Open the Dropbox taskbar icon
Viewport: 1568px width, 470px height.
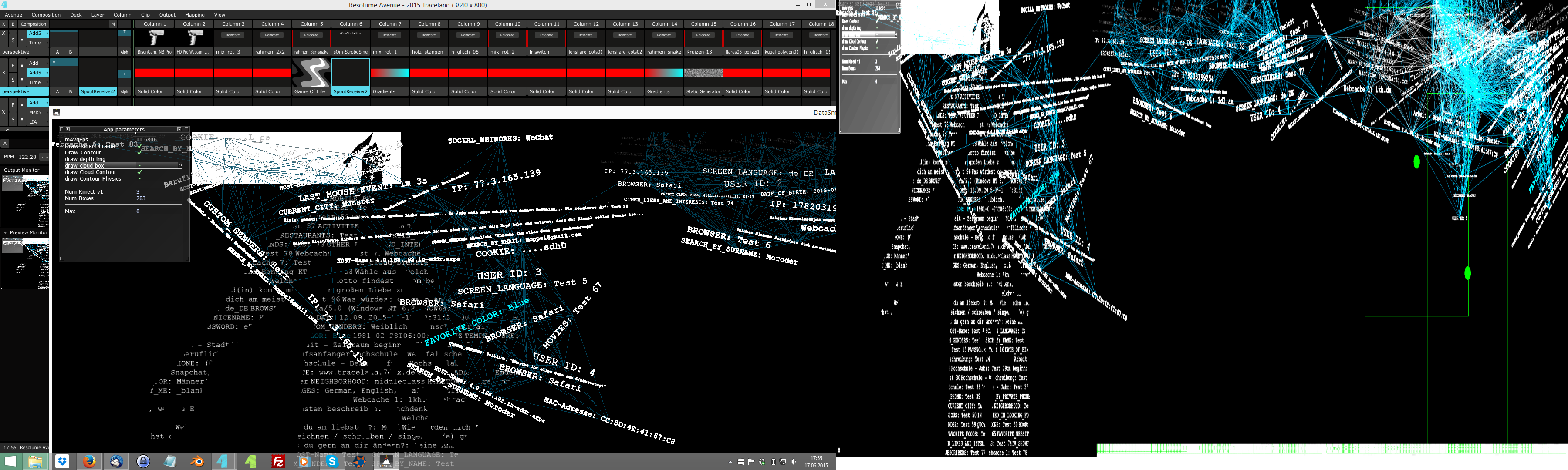coord(62,461)
